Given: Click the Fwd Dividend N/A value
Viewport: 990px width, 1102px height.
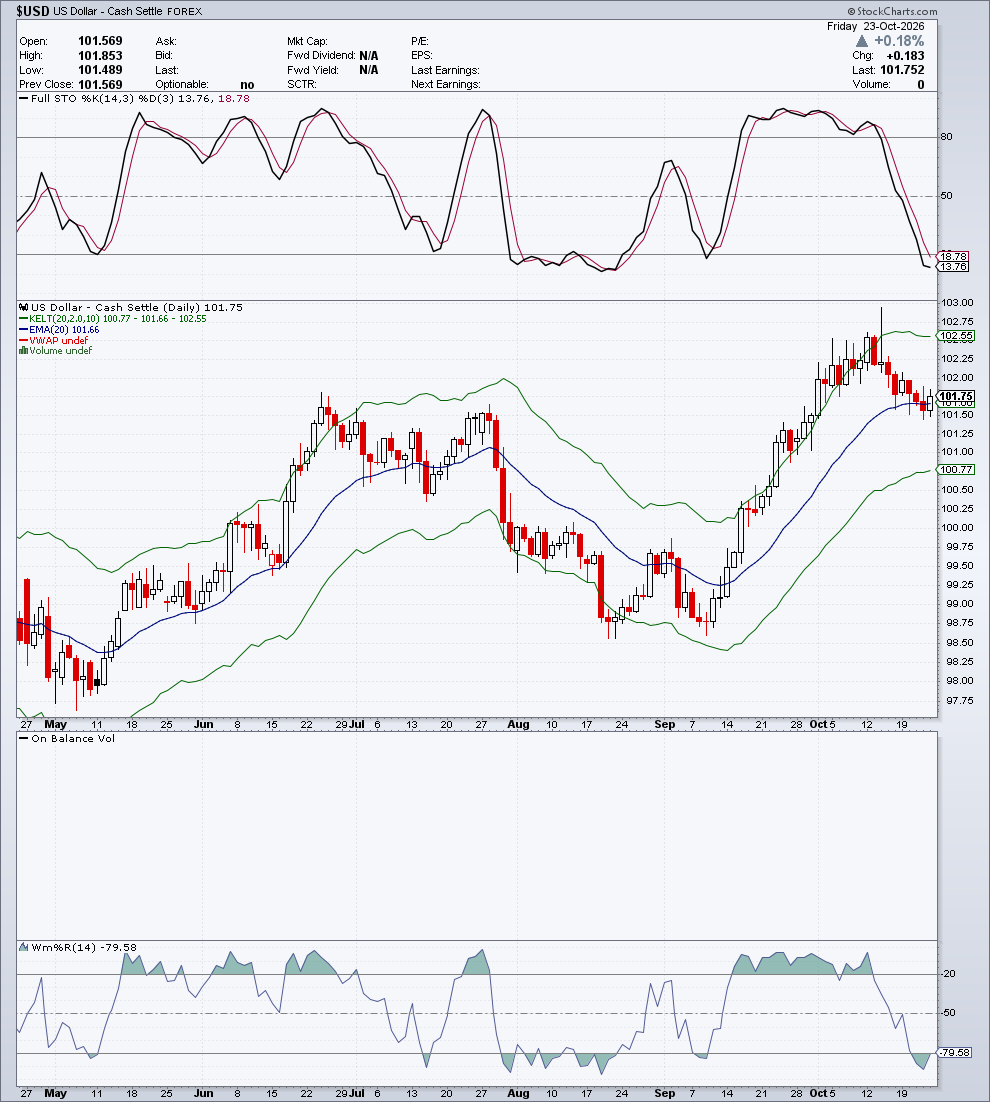Looking at the screenshot, I should [369, 56].
